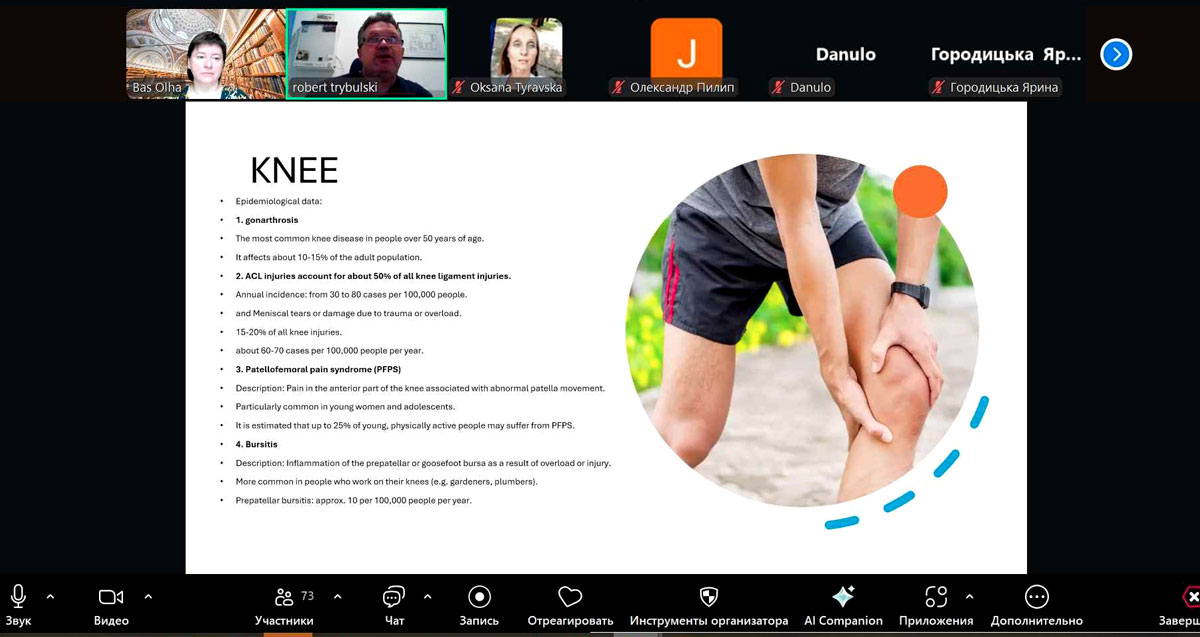Click the microphone Звук icon

[18, 597]
